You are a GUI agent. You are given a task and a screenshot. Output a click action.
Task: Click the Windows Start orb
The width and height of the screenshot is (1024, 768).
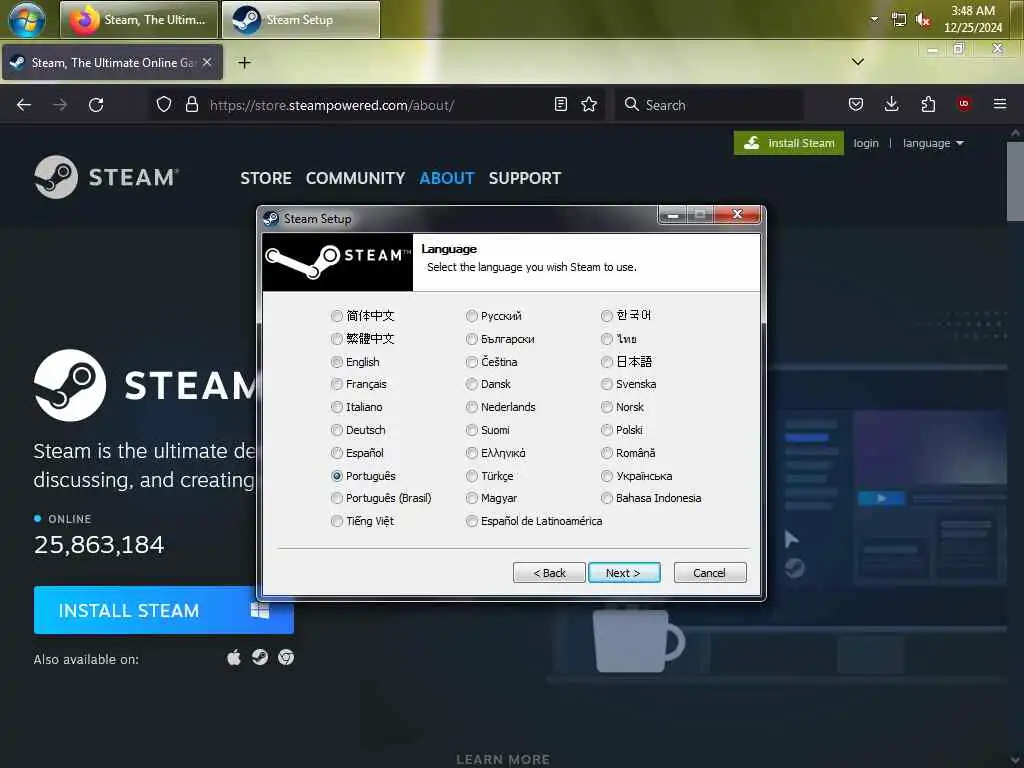(27, 20)
